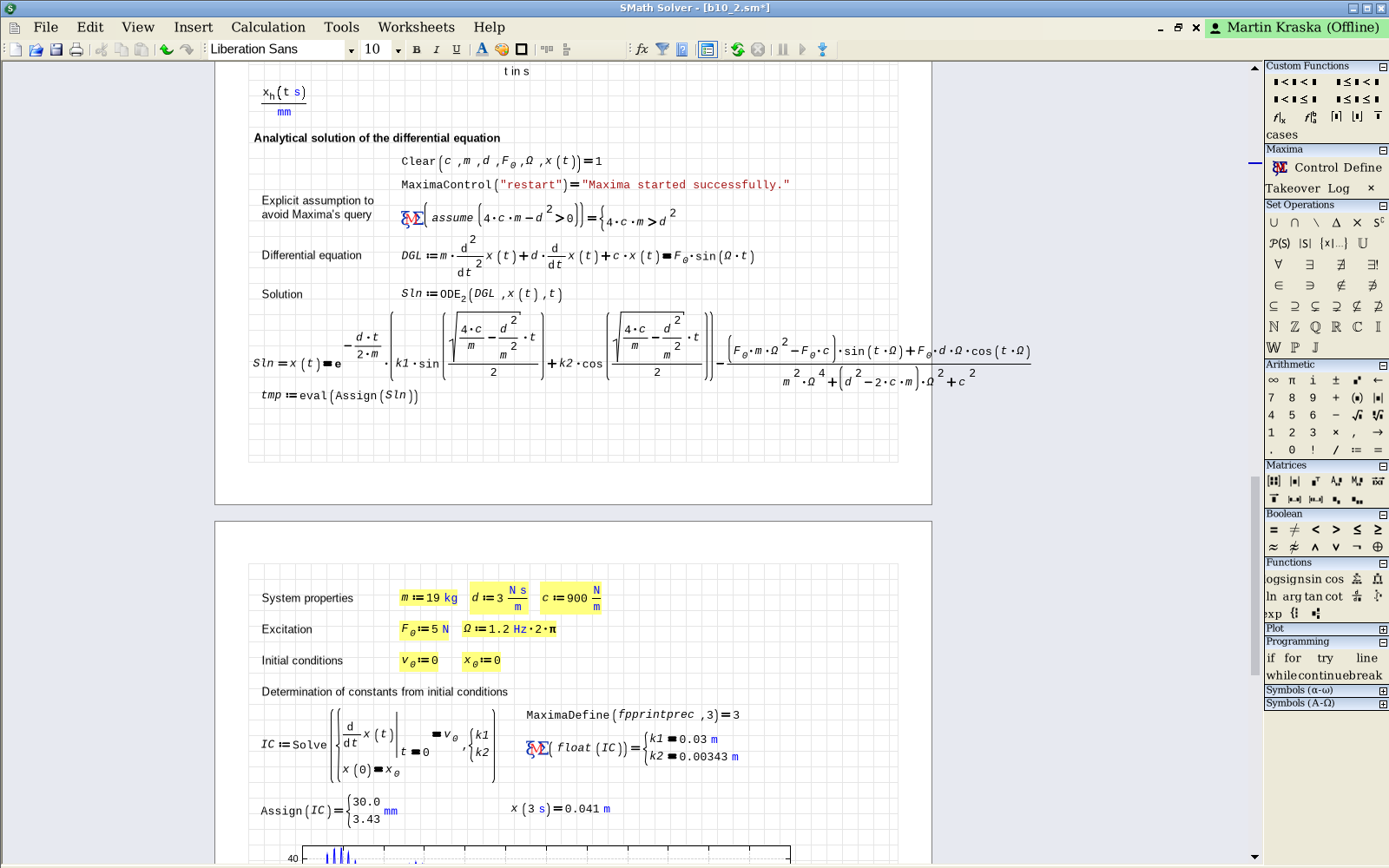This screenshot has height=868, width=1389.
Task: Click the redo arrow icon
Action: tap(187, 49)
